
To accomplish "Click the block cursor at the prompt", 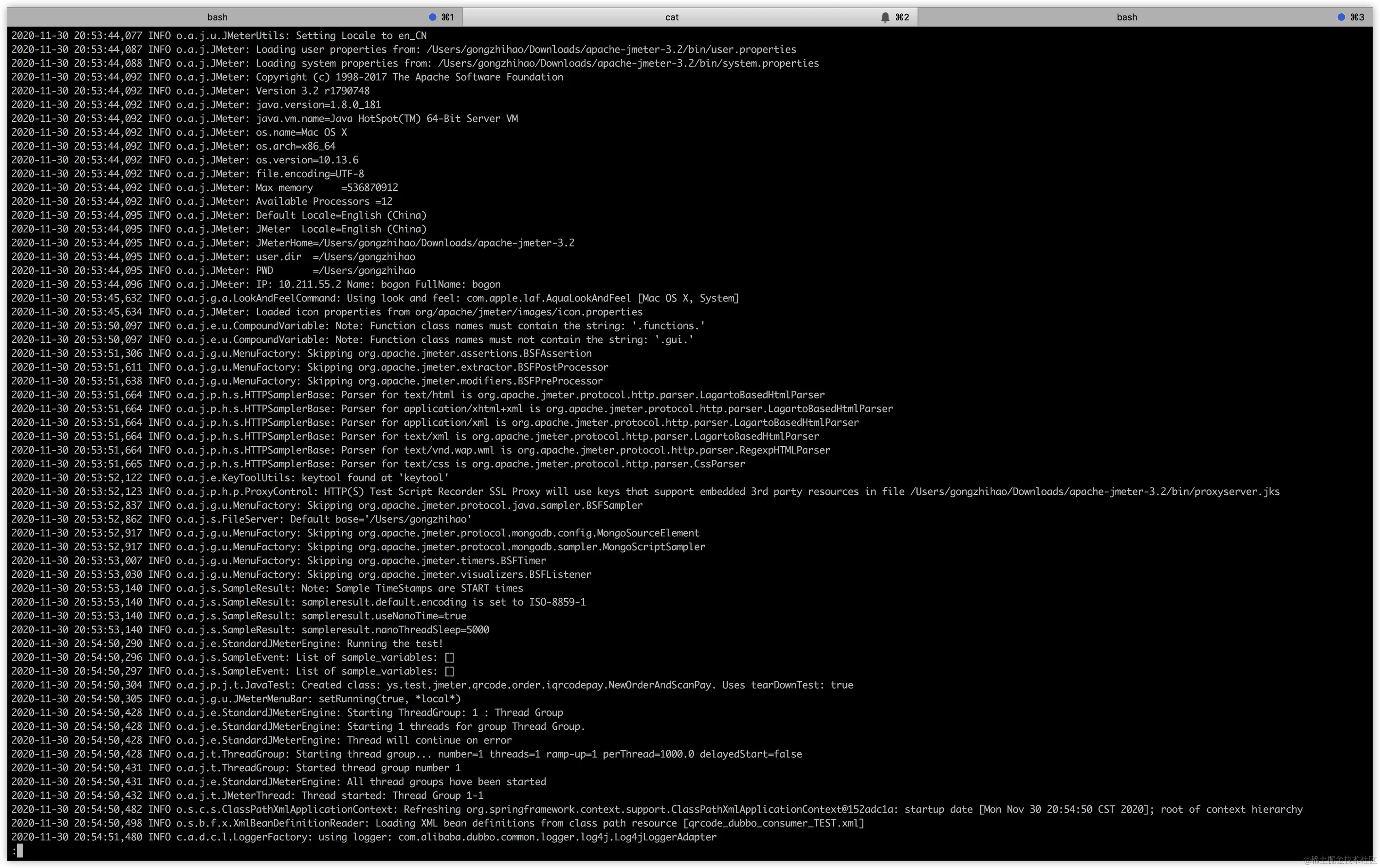I will (x=20, y=851).
